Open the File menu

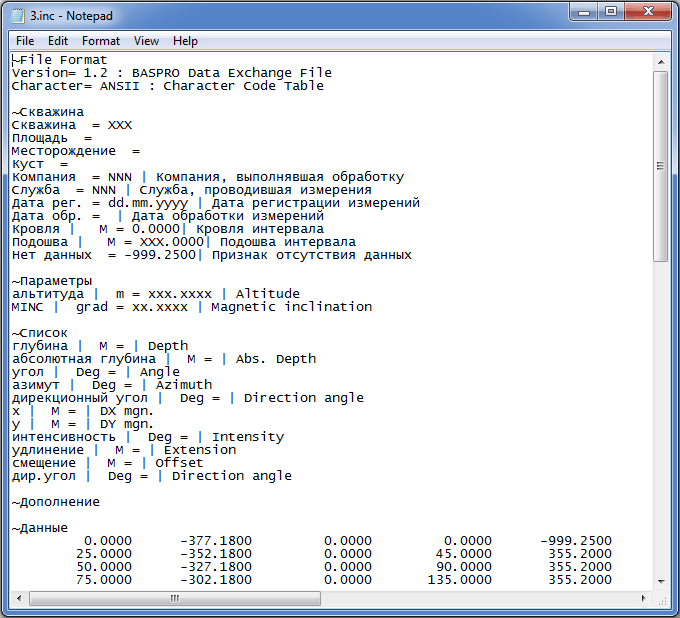(25, 41)
